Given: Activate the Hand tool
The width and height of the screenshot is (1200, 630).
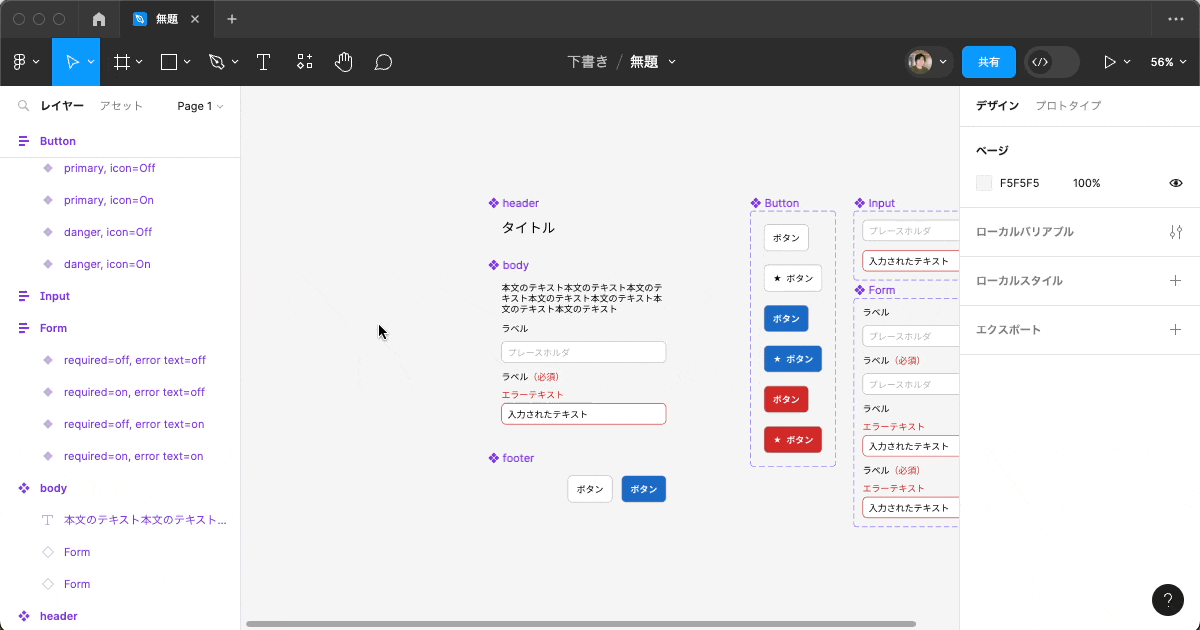Looking at the screenshot, I should pos(344,62).
